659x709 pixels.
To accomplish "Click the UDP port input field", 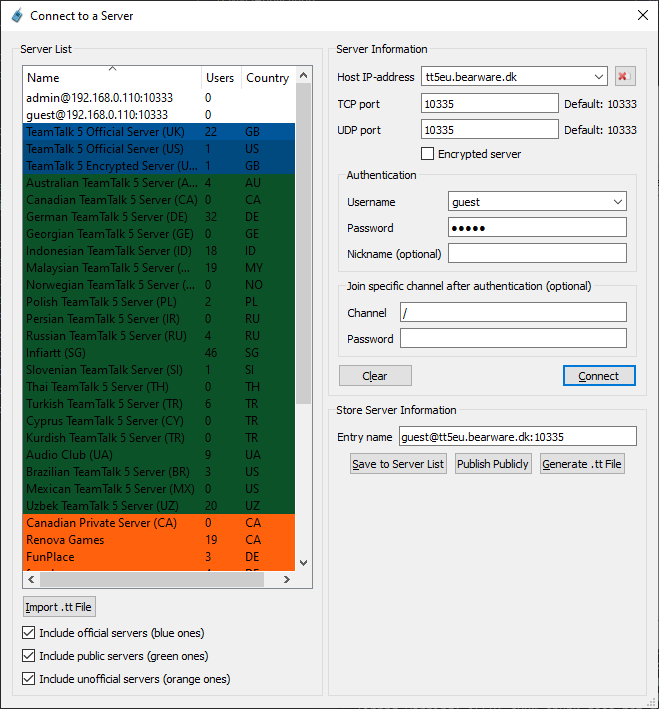I will coord(490,130).
